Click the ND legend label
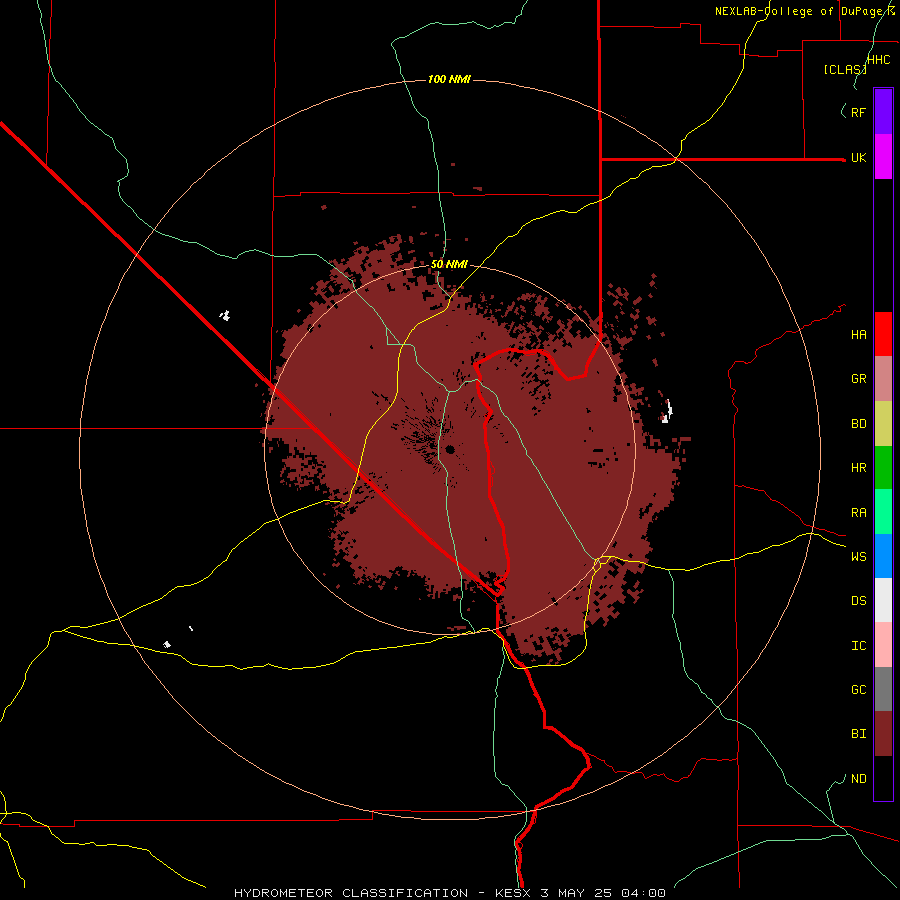This screenshot has height=900, width=900. pos(858,779)
